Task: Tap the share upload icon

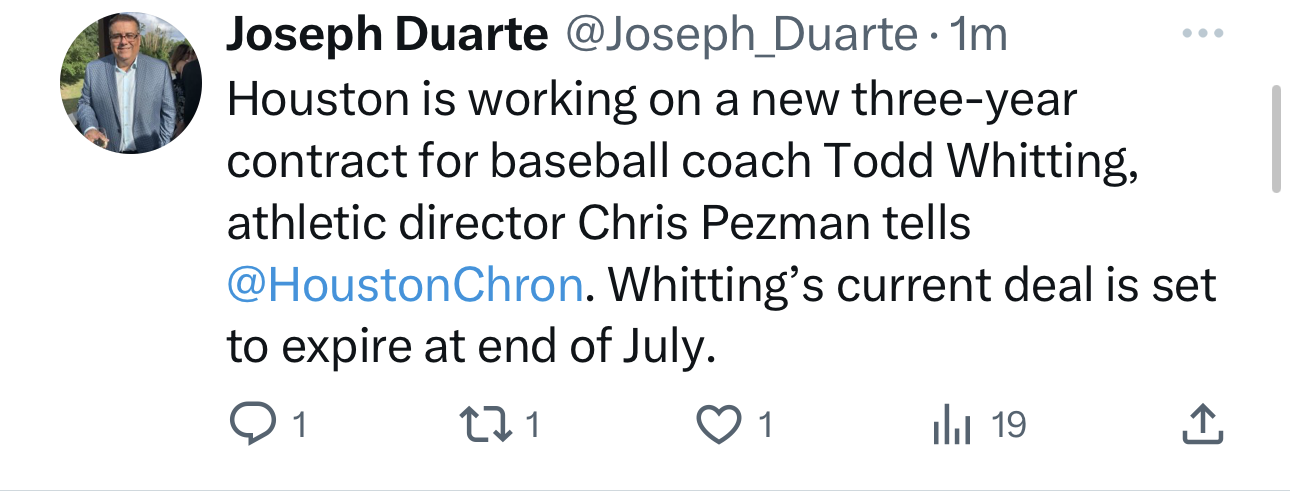Action: click(1201, 426)
